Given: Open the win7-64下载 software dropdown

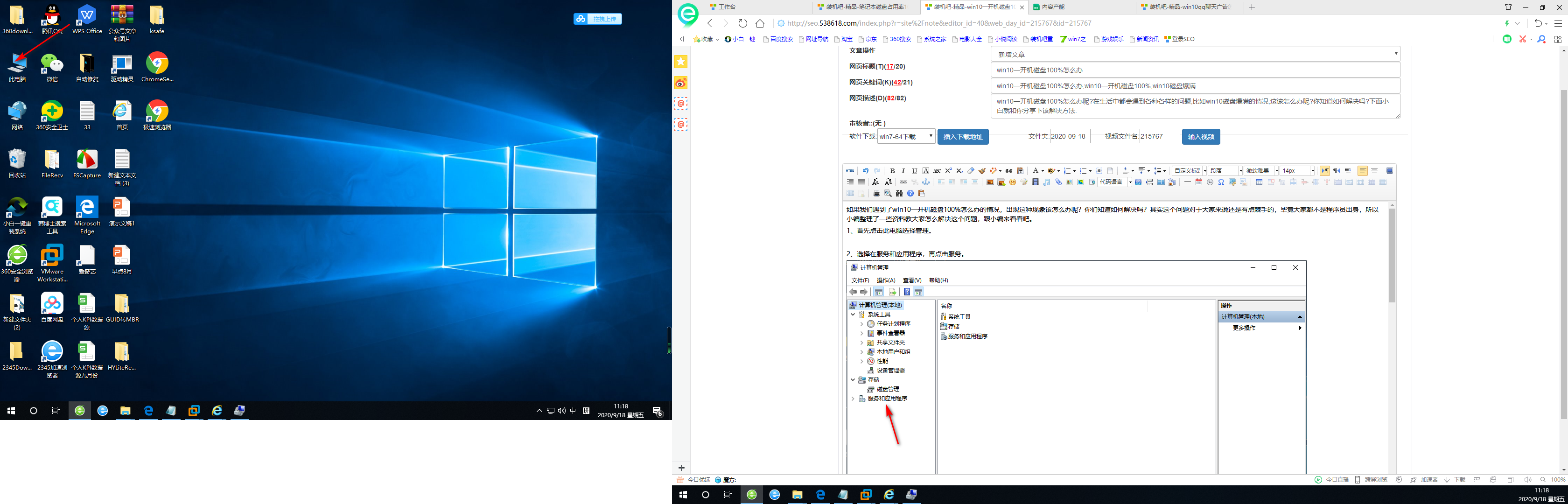Looking at the screenshot, I should (x=906, y=137).
